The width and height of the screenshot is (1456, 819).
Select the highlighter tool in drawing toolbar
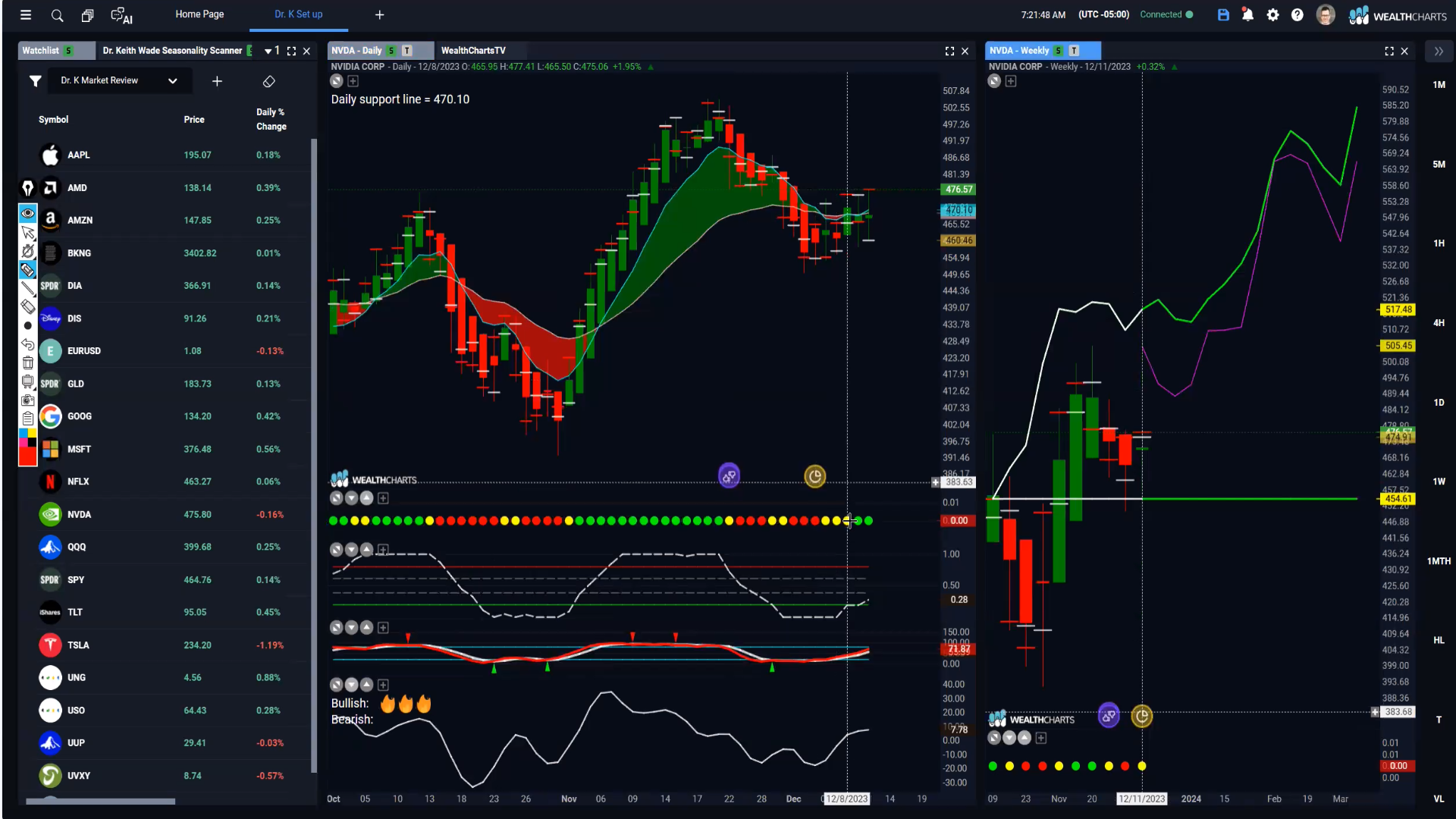tap(27, 270)
